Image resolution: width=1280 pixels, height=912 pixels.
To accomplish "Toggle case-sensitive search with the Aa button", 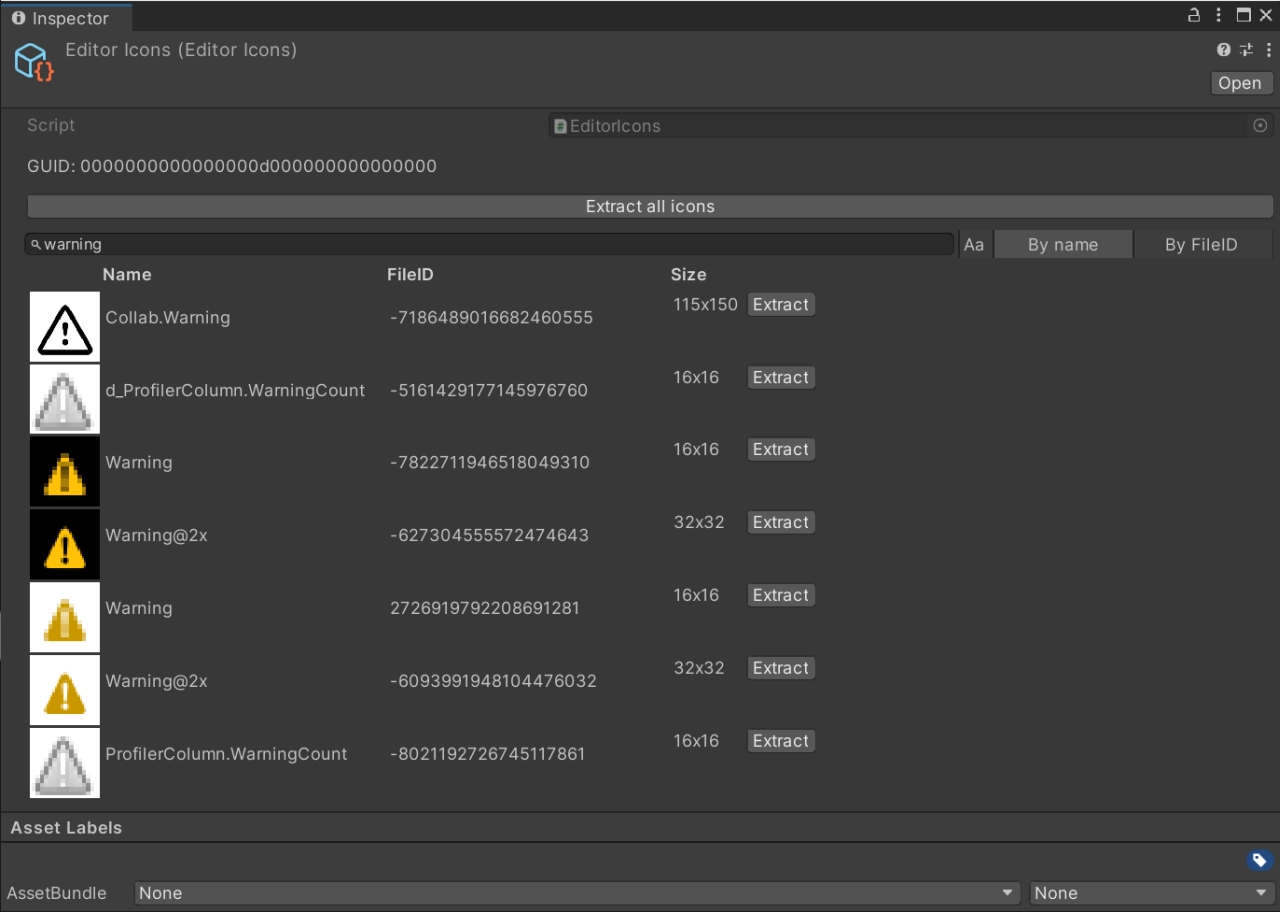I will pyautogui.click(x=974, y=243).
